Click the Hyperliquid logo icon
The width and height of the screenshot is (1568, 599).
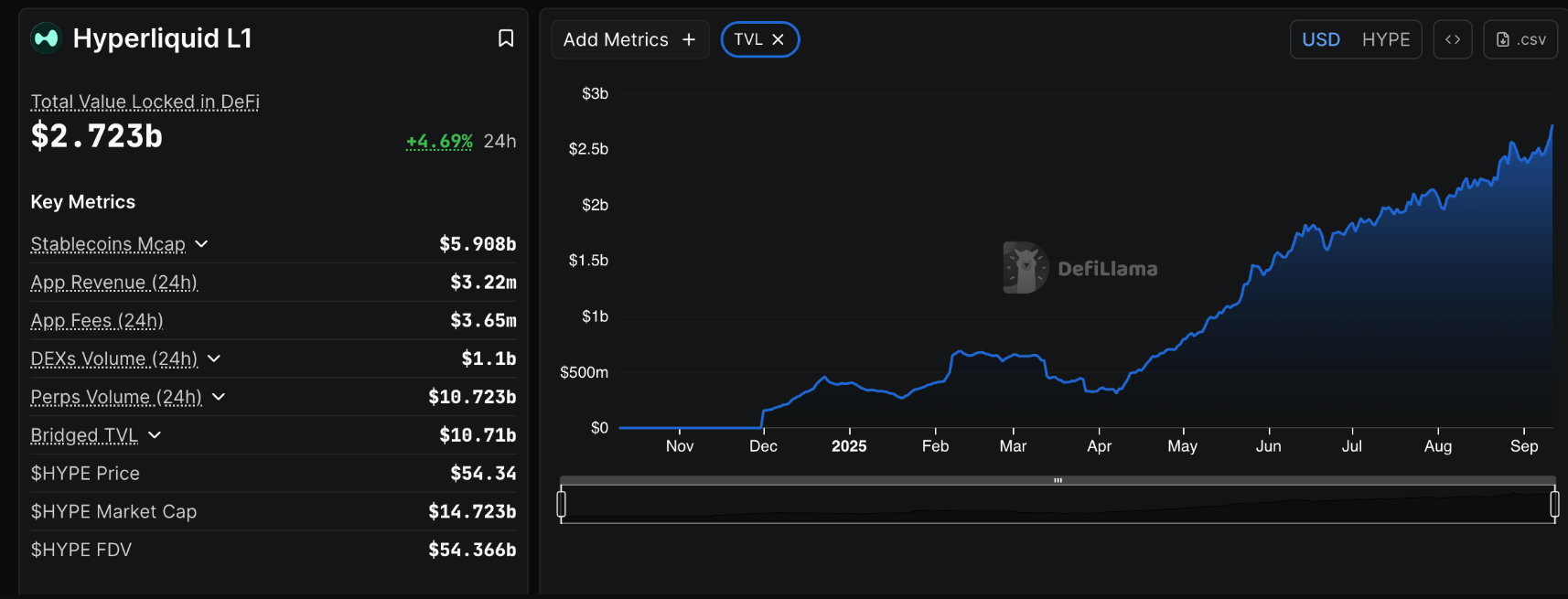tap(46, 38)
